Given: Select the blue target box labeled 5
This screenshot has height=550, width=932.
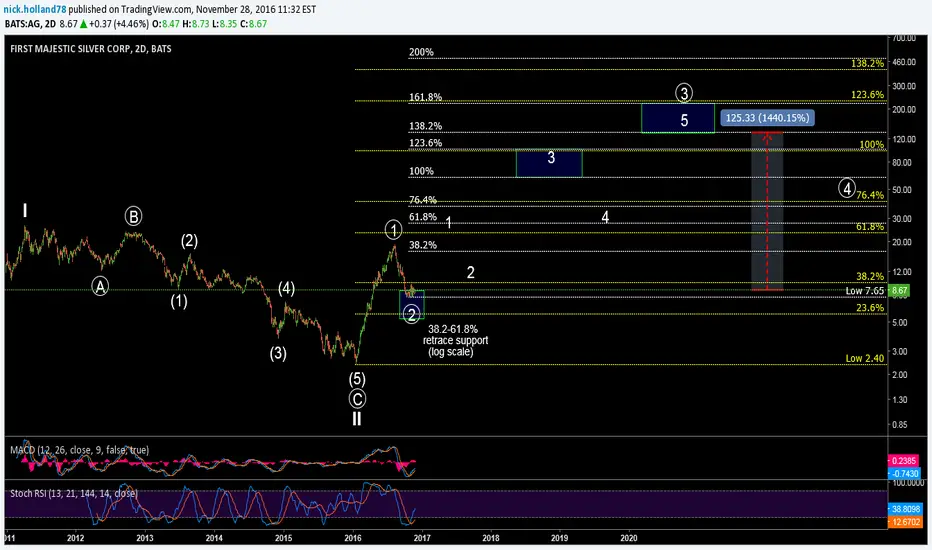Looking at the screenshot, I should click(678, 118).
